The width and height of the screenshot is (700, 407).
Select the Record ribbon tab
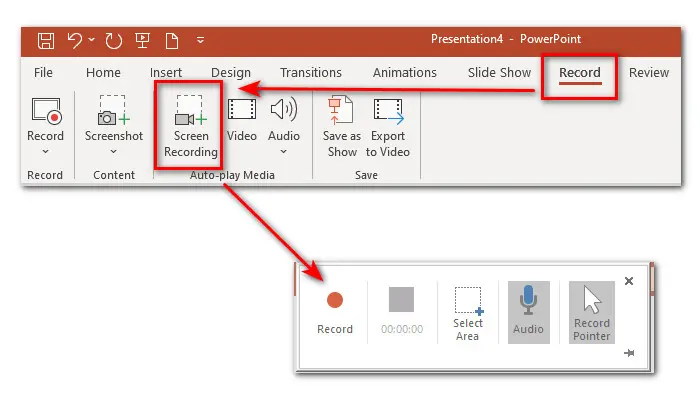(580, 72)
